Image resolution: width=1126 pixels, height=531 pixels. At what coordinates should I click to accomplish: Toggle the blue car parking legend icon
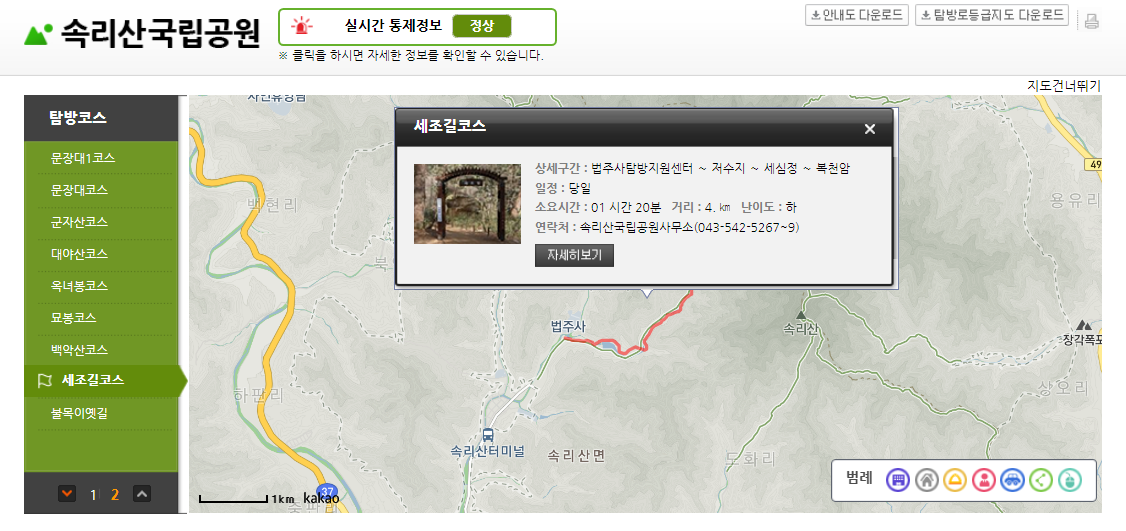tap(1013, 479)
